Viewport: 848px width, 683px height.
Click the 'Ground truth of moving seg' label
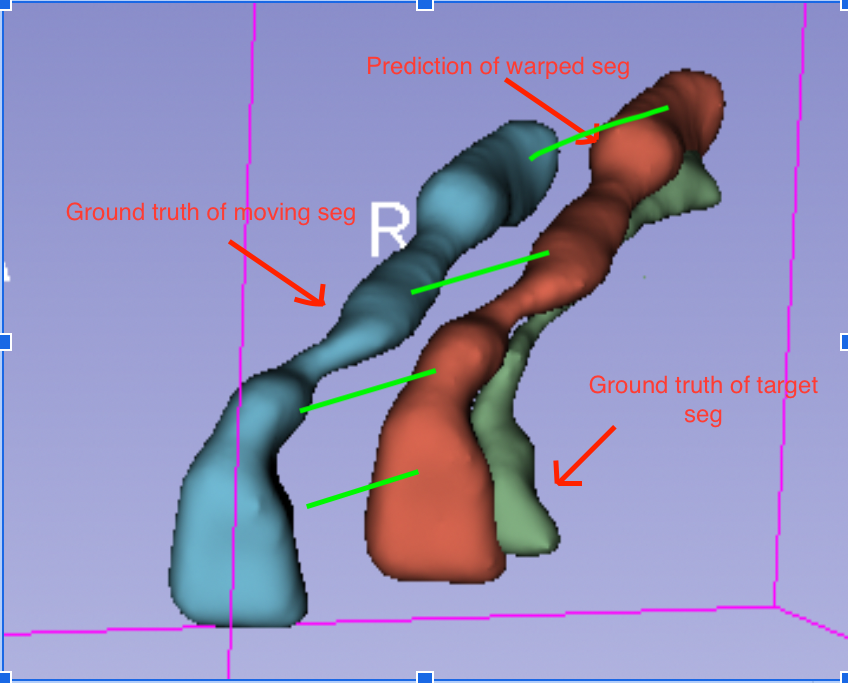[x=211, y=212]
